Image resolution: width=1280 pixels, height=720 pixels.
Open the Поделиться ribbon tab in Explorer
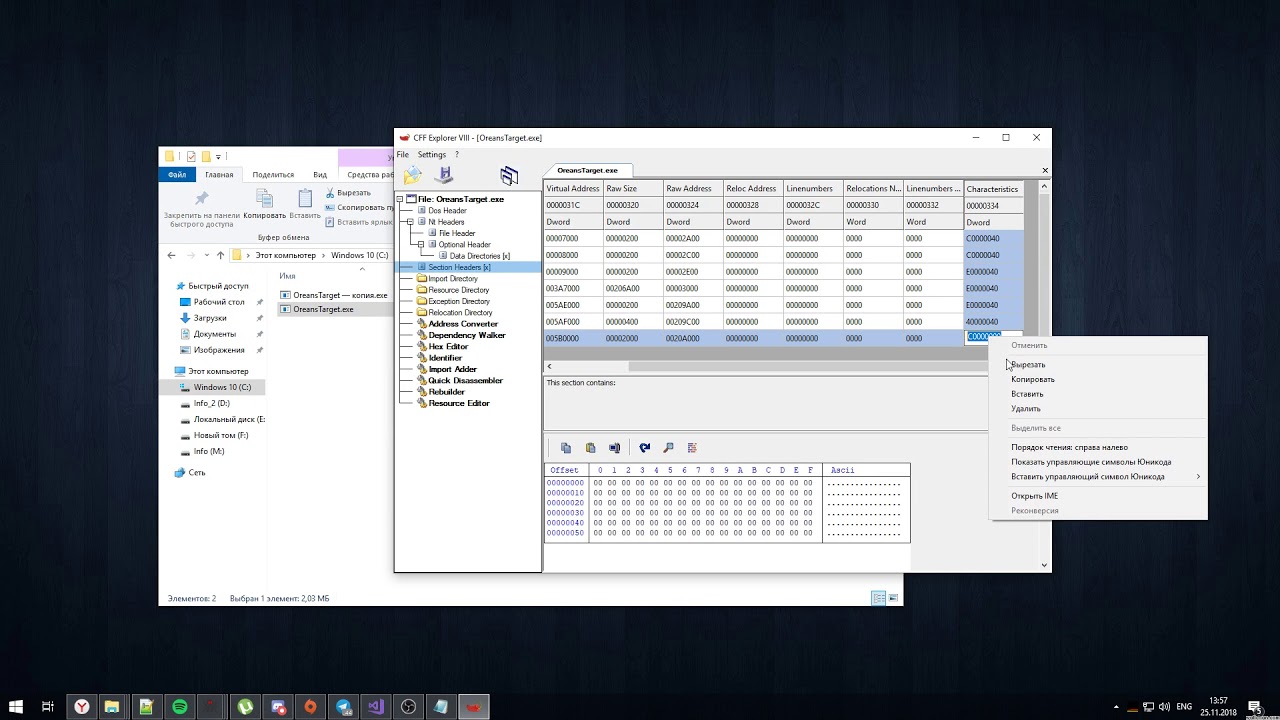coord(273,175)
